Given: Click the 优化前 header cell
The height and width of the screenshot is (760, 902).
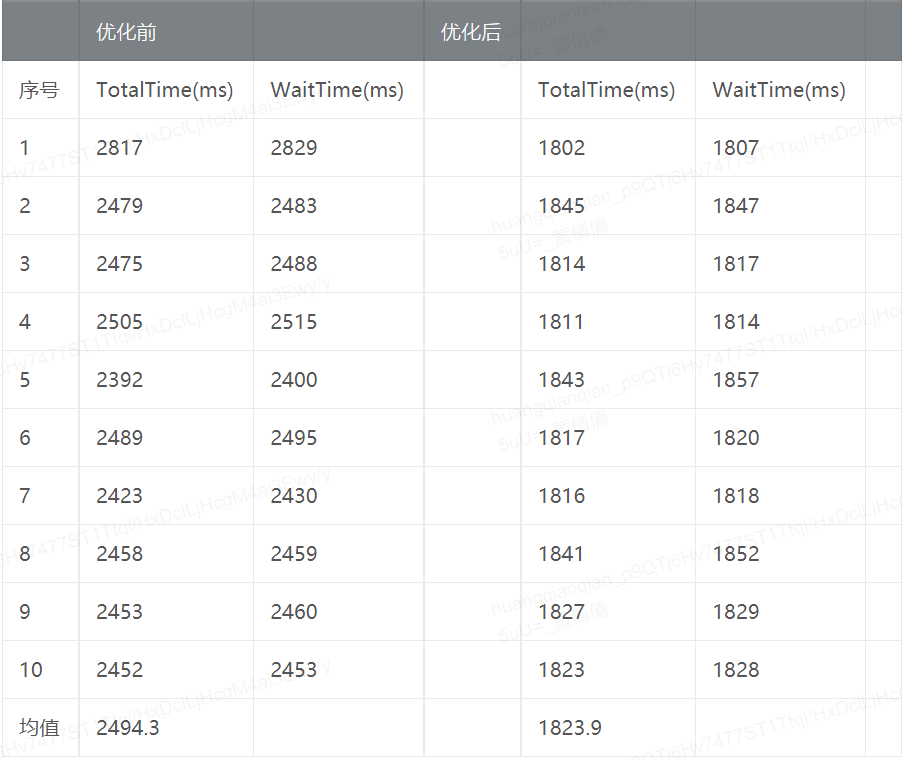Looking at the screenshot, I should pos(166,31).
